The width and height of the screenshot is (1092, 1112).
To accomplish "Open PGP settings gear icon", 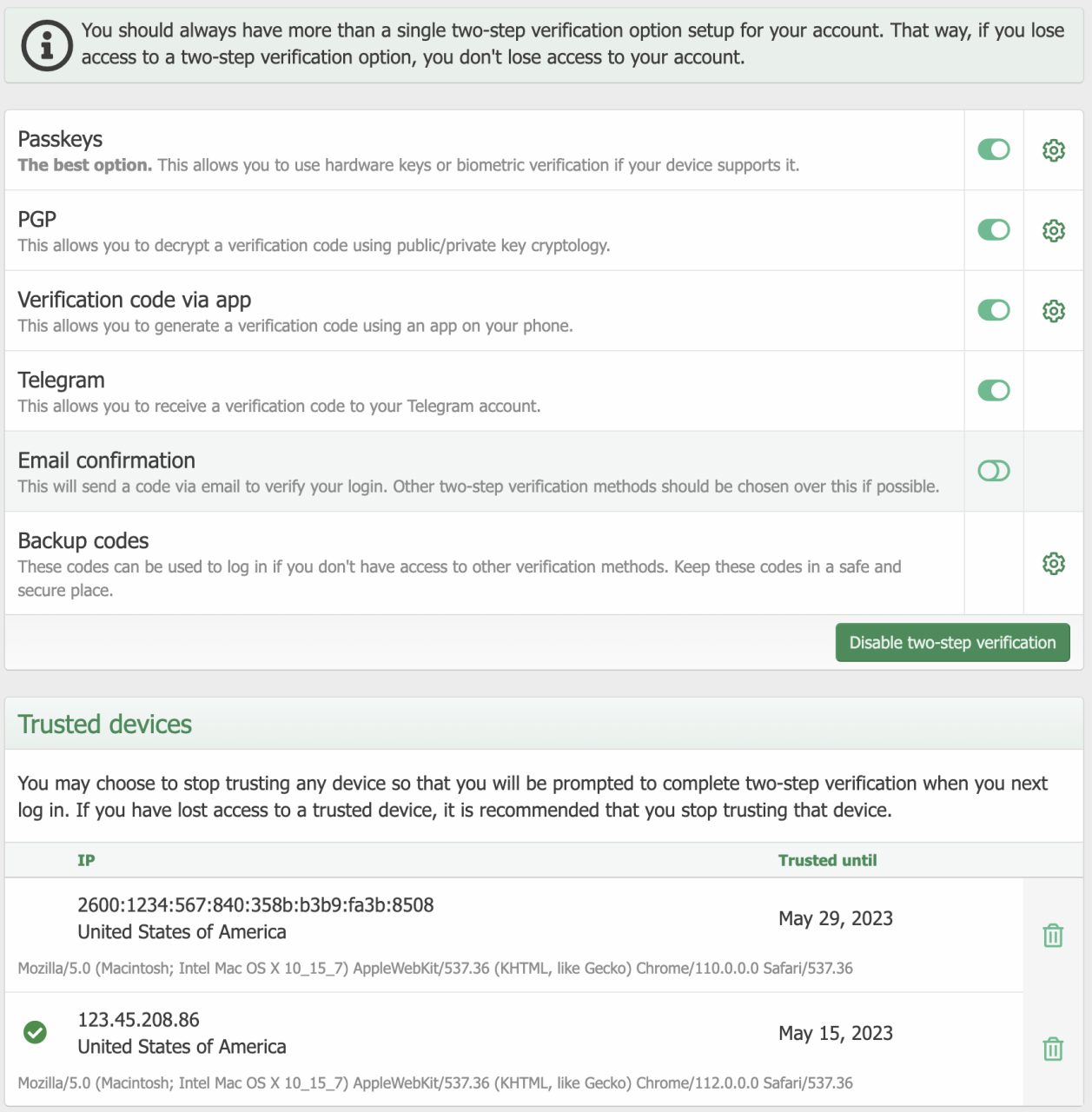I will (x=1053, y=230).
